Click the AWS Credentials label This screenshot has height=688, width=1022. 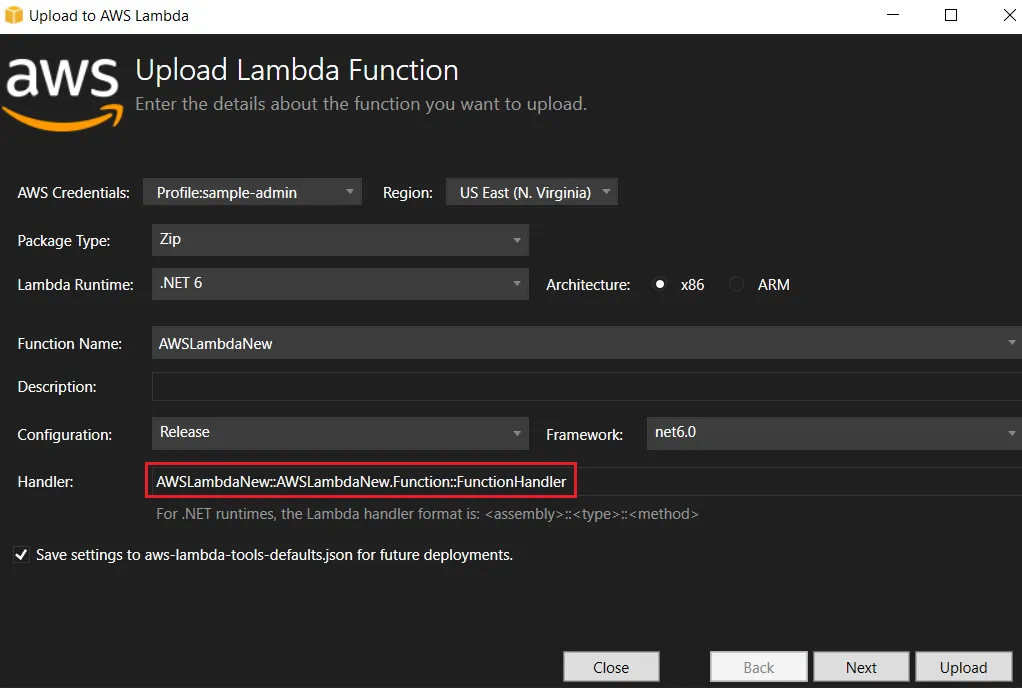click(73, 193)
